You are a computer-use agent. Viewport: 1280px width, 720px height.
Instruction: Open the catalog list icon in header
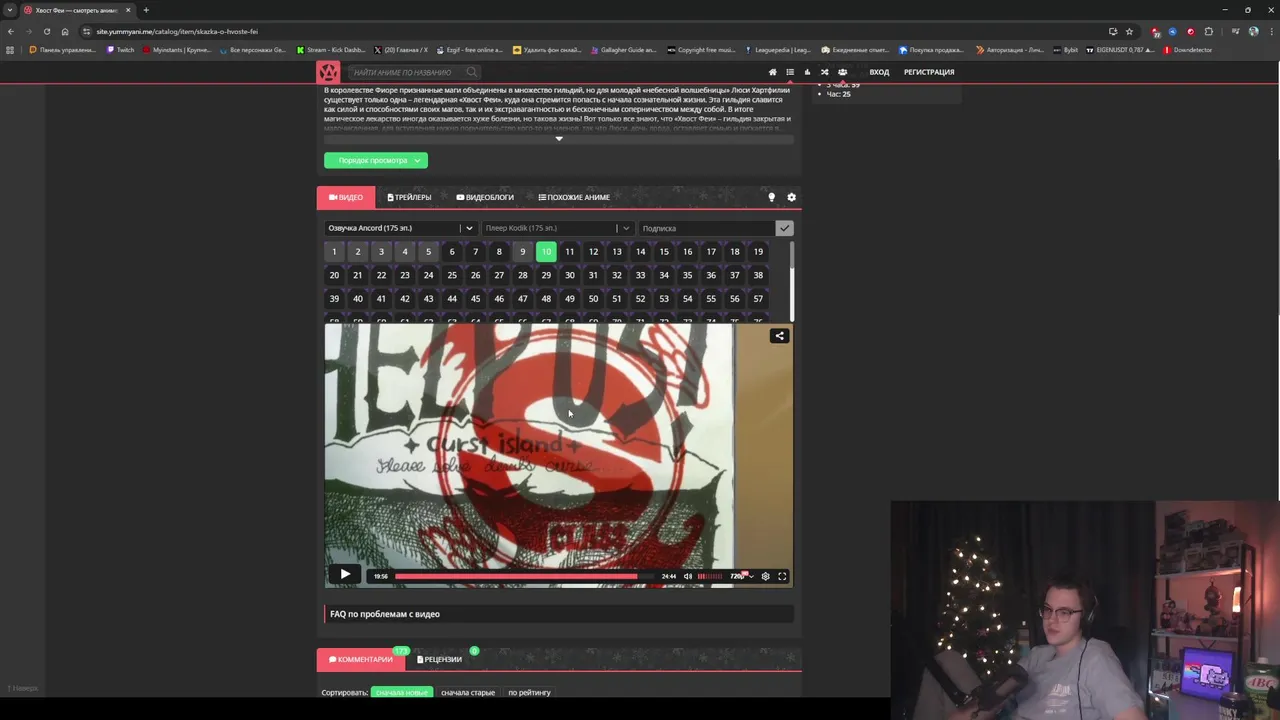790,72
